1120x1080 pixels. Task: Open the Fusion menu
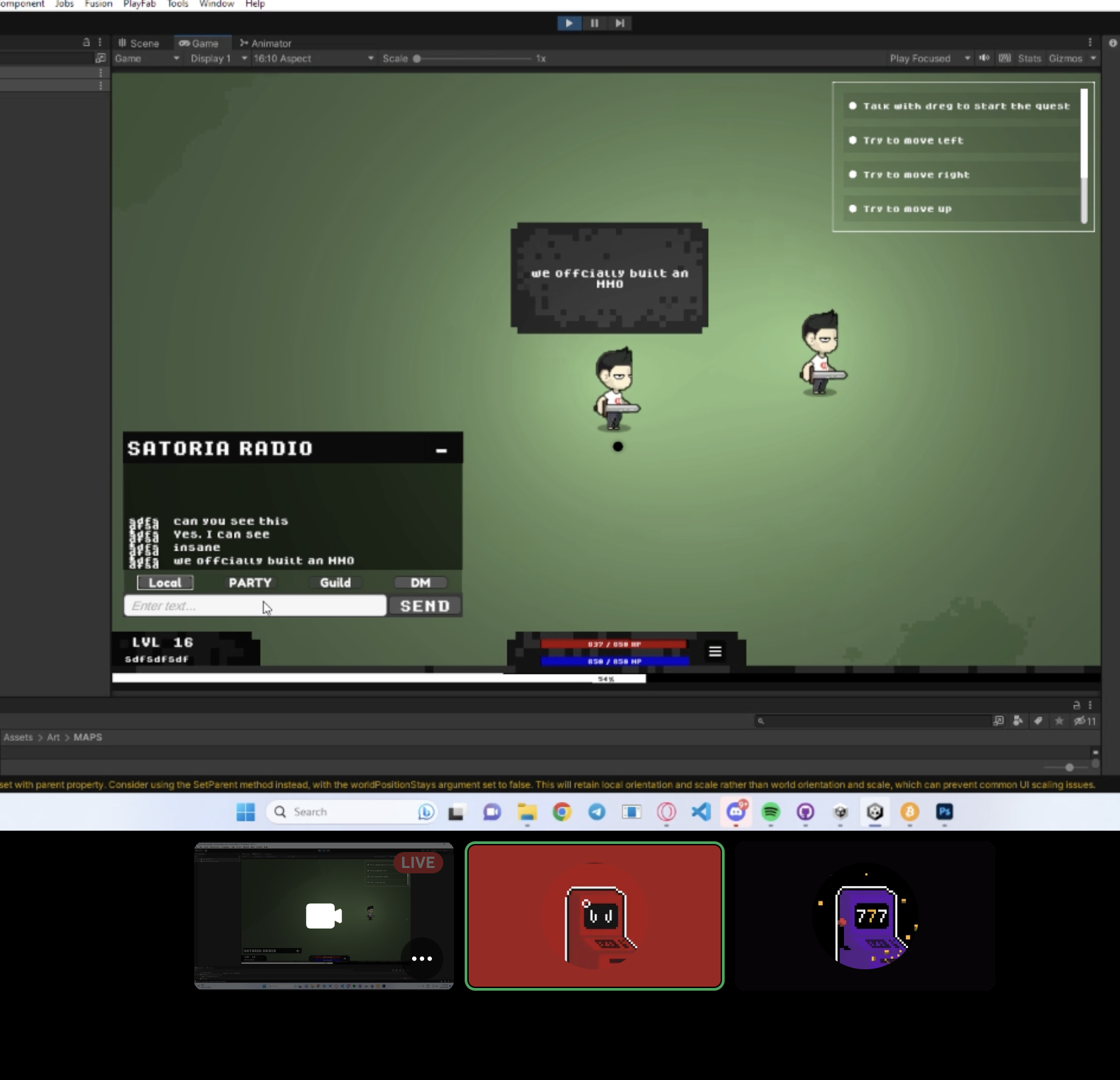click(99, 4)
